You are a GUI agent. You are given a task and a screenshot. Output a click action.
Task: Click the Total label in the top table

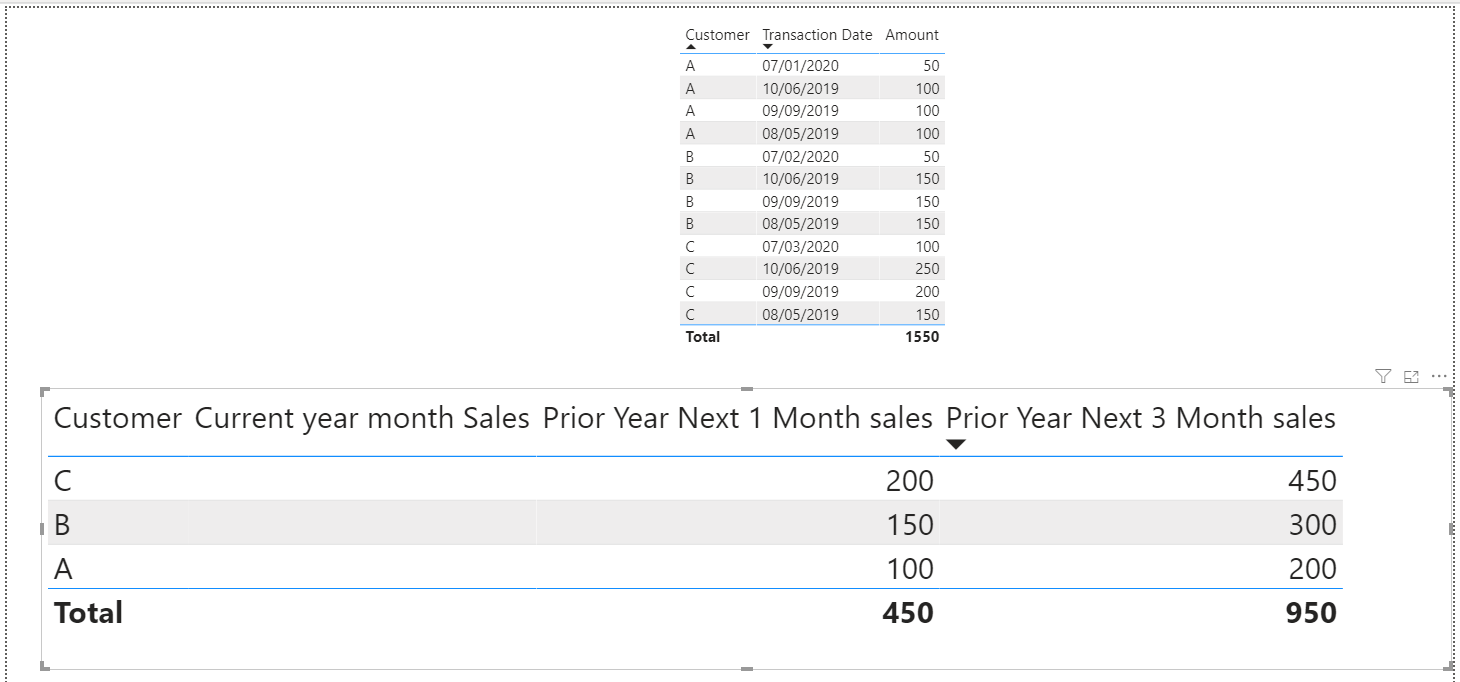click(x=703, y=336)
